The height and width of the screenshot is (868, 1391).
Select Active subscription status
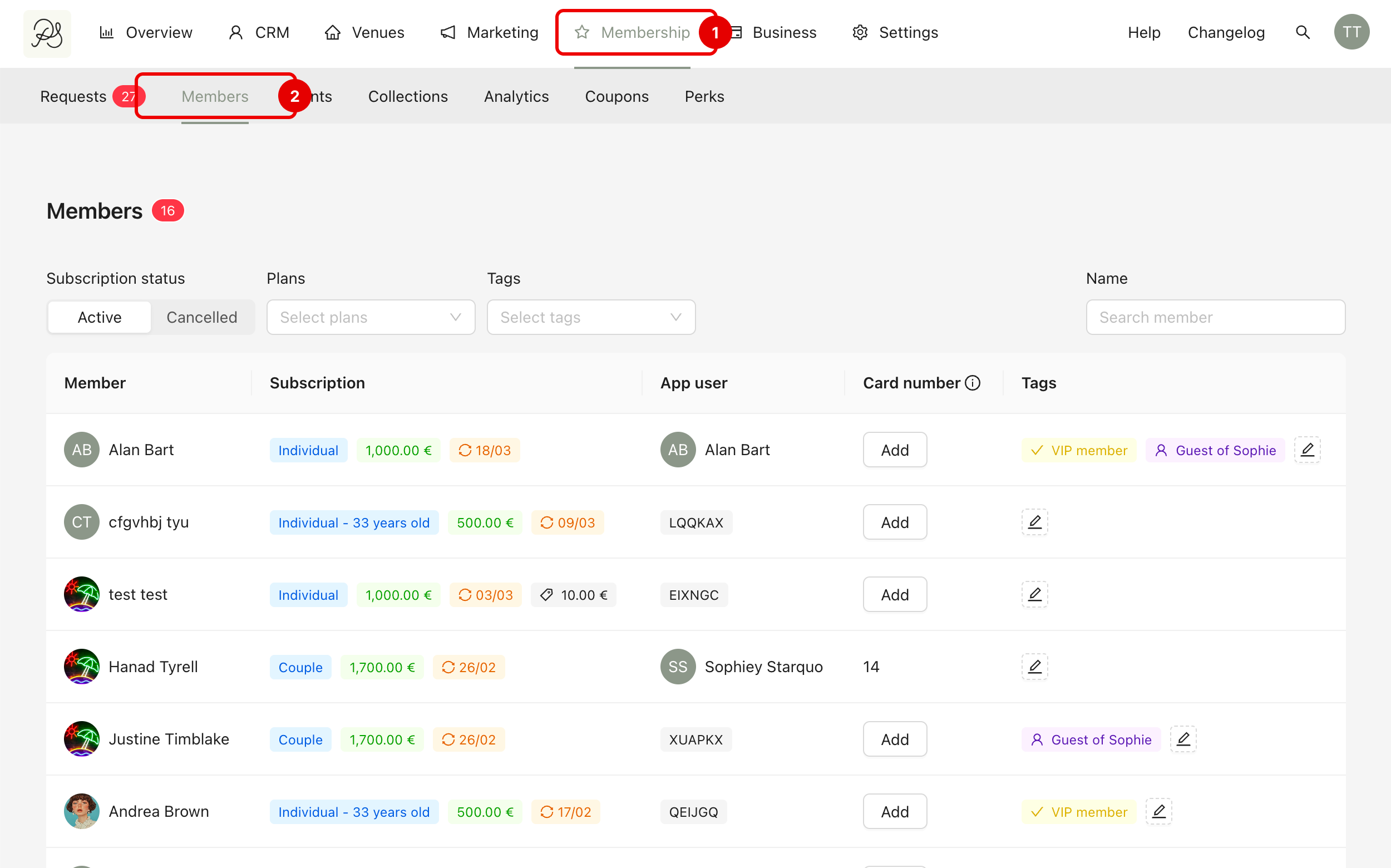99,317
